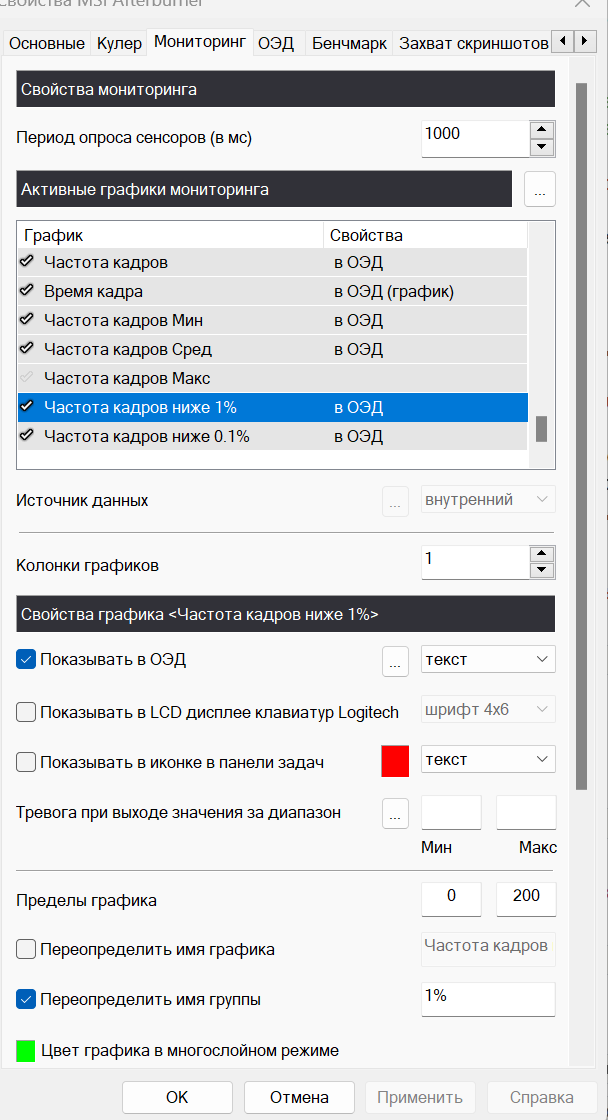608x1120 pixels.
Task: Click checkmark icon beside Частота кадров
Action: 27,263
